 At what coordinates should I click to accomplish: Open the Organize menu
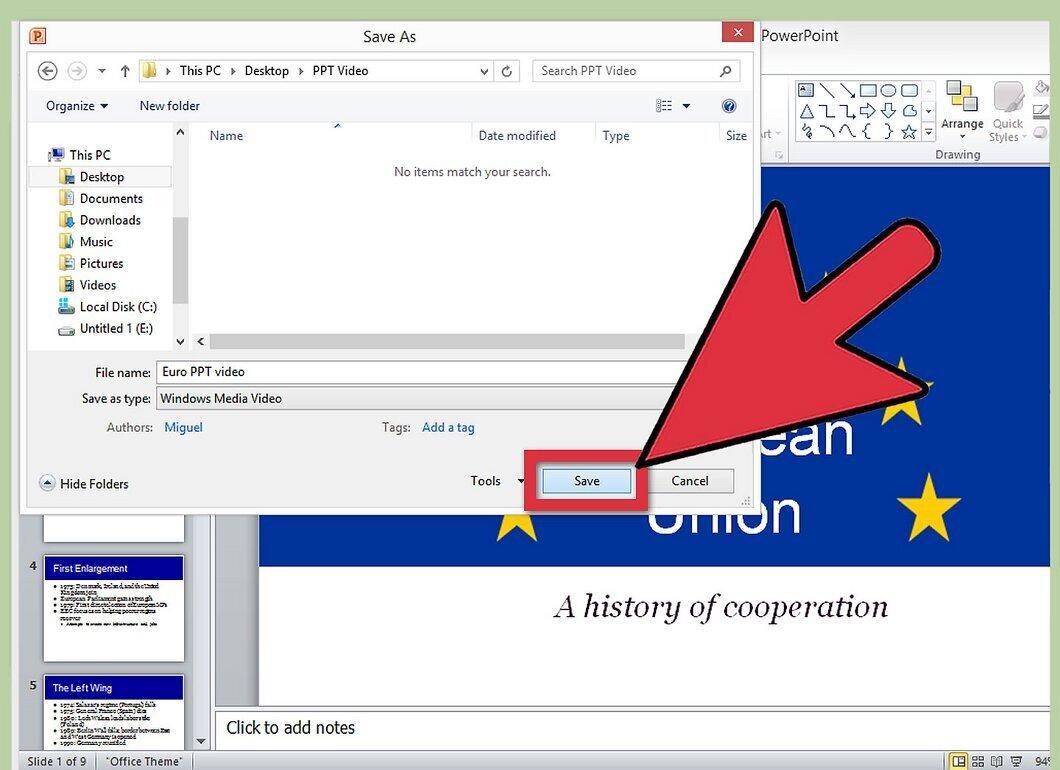tap(76, 105)
